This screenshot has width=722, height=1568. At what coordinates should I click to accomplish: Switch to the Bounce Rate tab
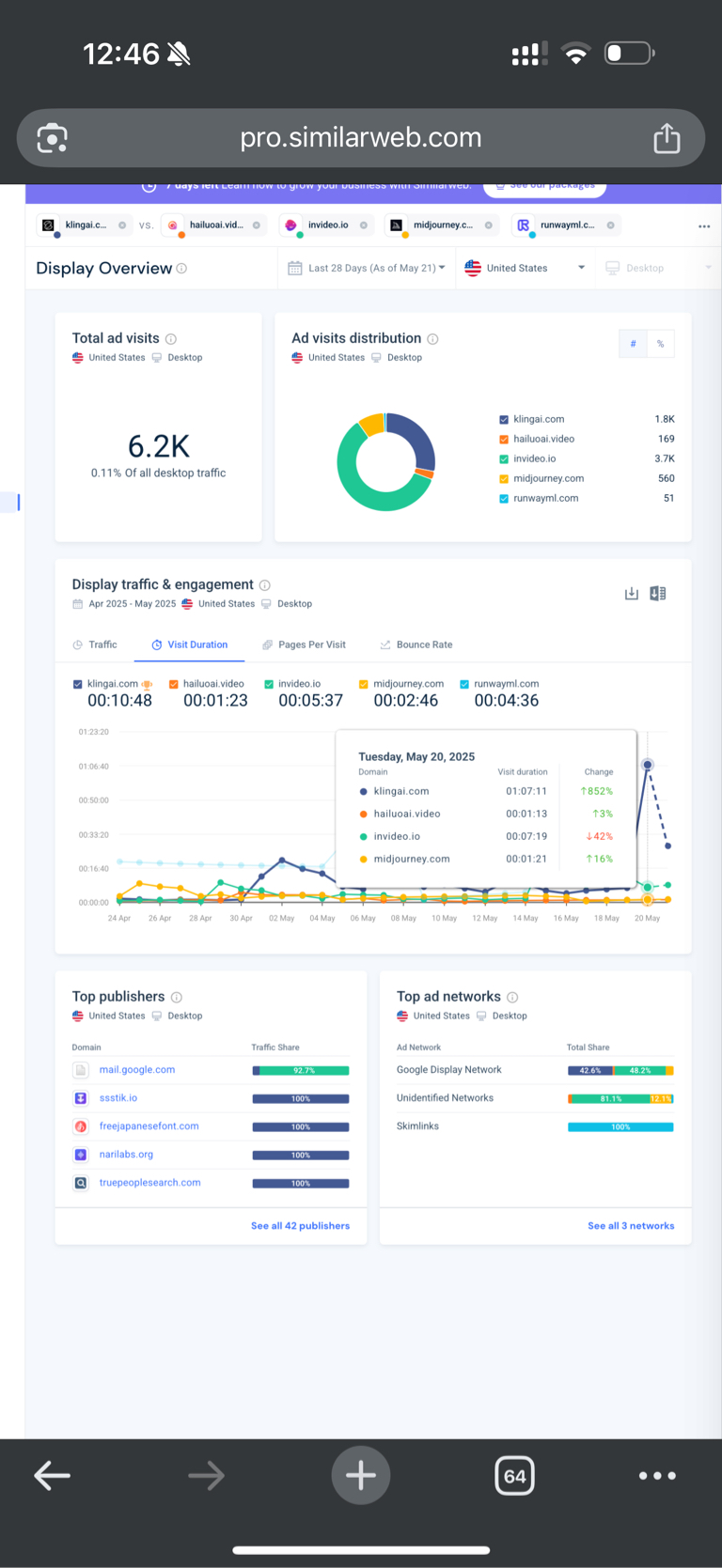(x=416, y=644)
